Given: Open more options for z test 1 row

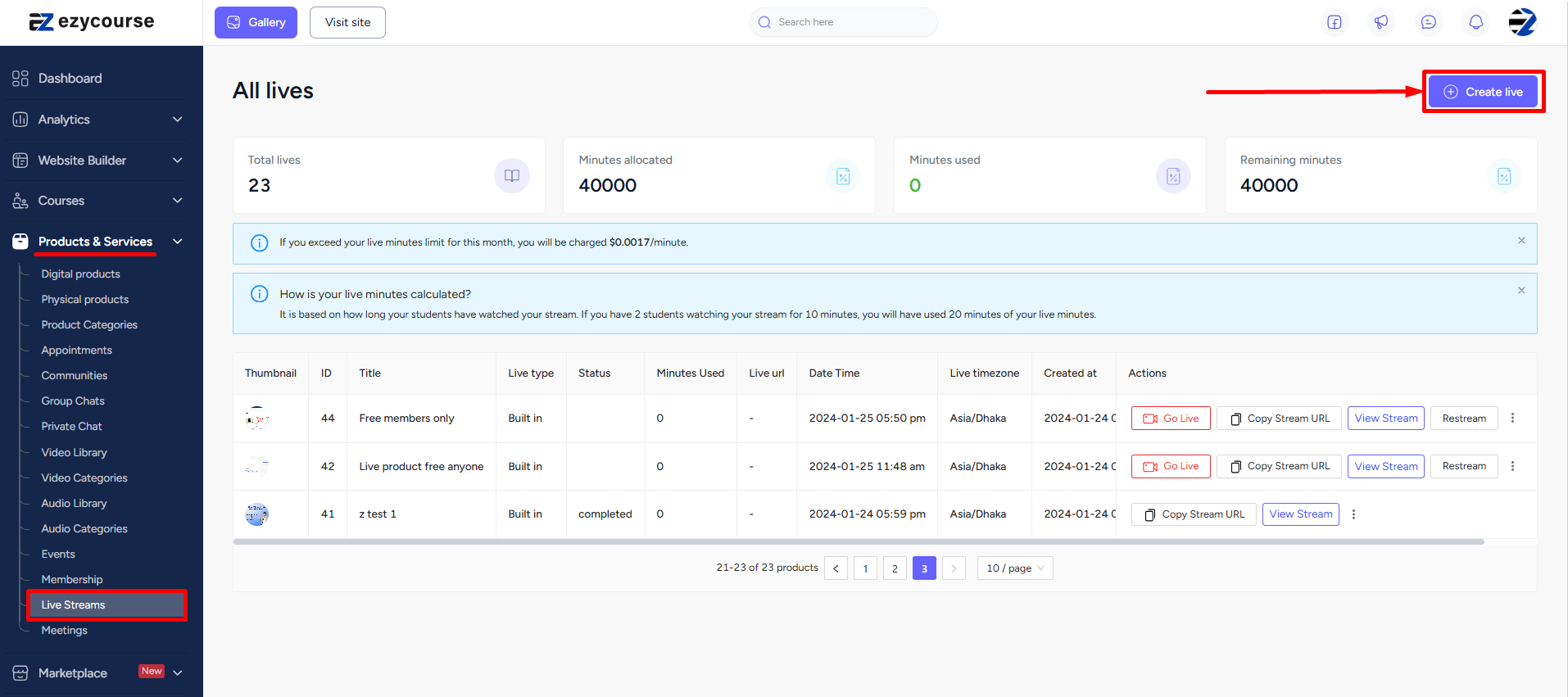Looking at the screenshot, I should (x=1353, y=514).
